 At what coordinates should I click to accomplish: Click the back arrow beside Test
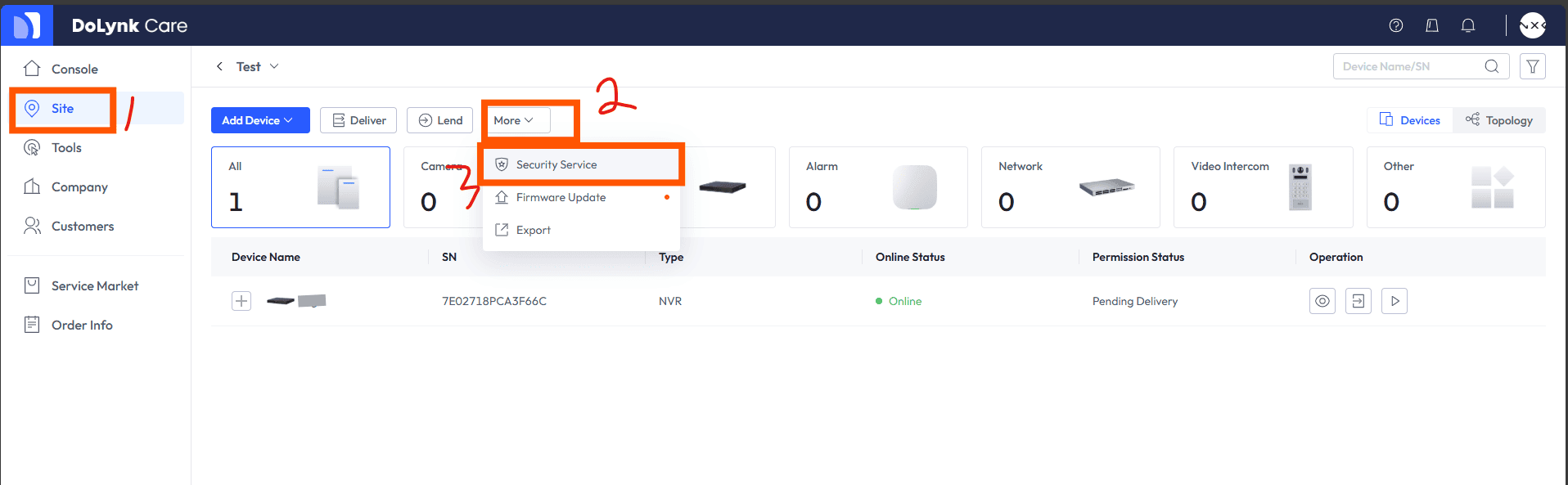click(219, 66)
